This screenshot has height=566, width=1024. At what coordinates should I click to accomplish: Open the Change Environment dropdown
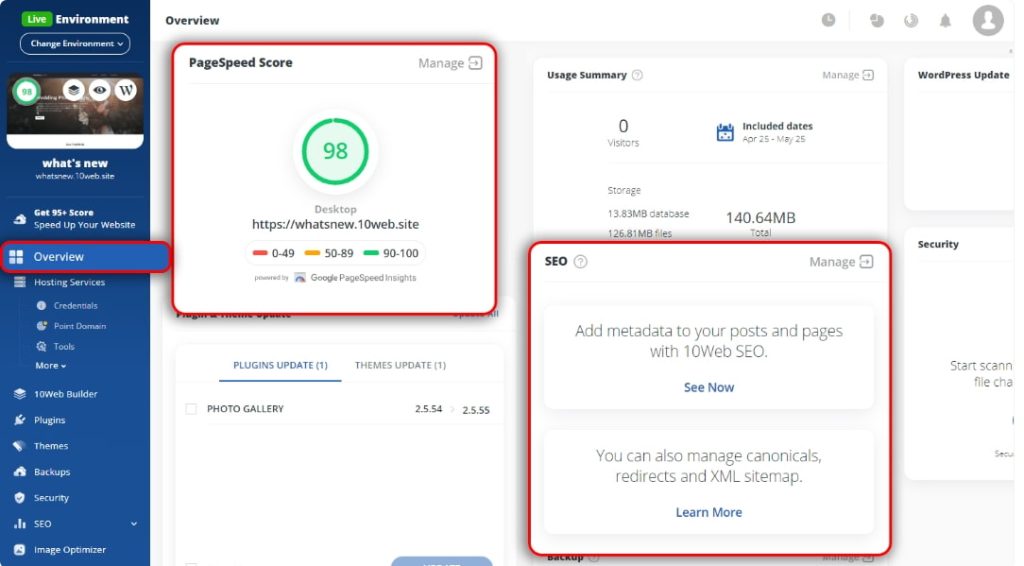[75, 44]
